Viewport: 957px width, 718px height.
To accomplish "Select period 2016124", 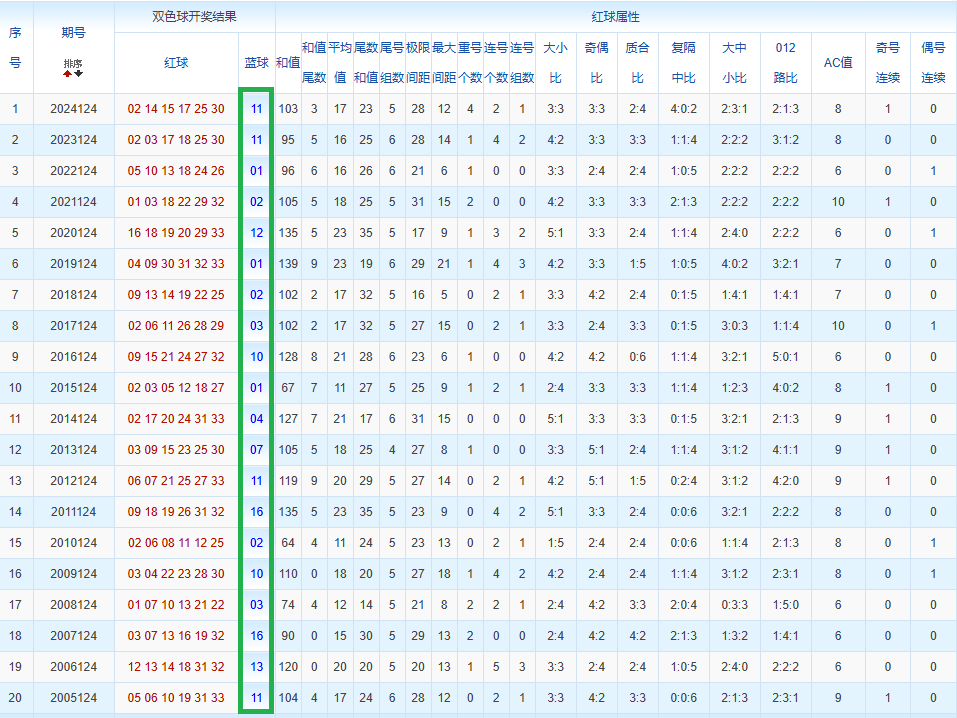I will (x=73, y=357).
